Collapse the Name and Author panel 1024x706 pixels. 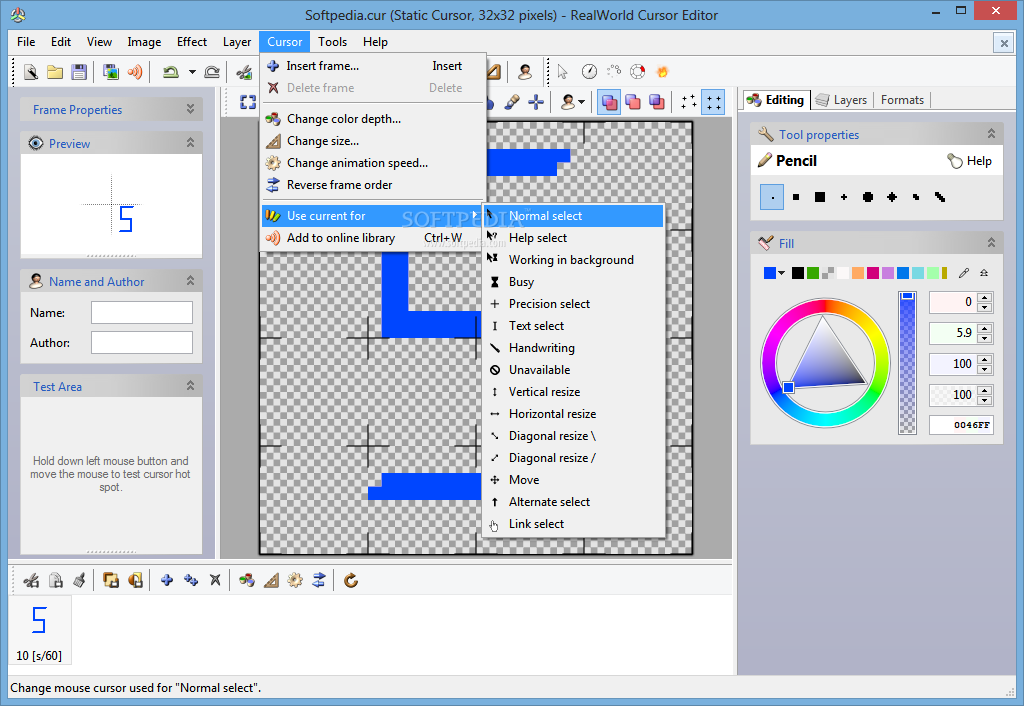[190, 281]
